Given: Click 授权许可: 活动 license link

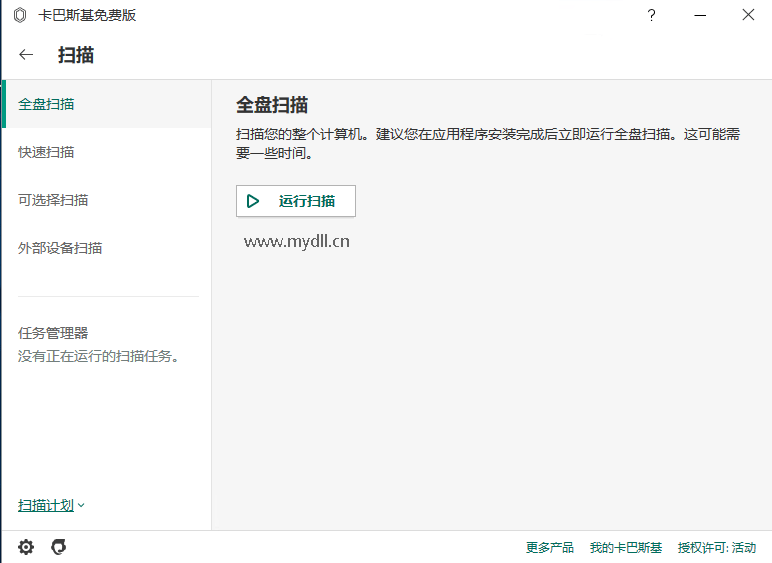Looking at the screenshot, I should [x=716, y=547].
